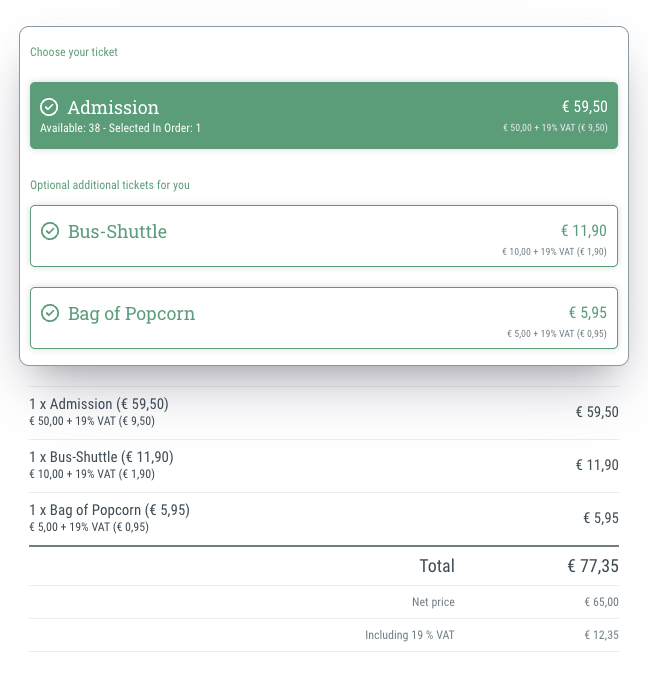Select the "1 x Bus-Shuttle" order summary line
This screenshot has width=648, height=678.
pyautogui.click(x=101, y=458)
